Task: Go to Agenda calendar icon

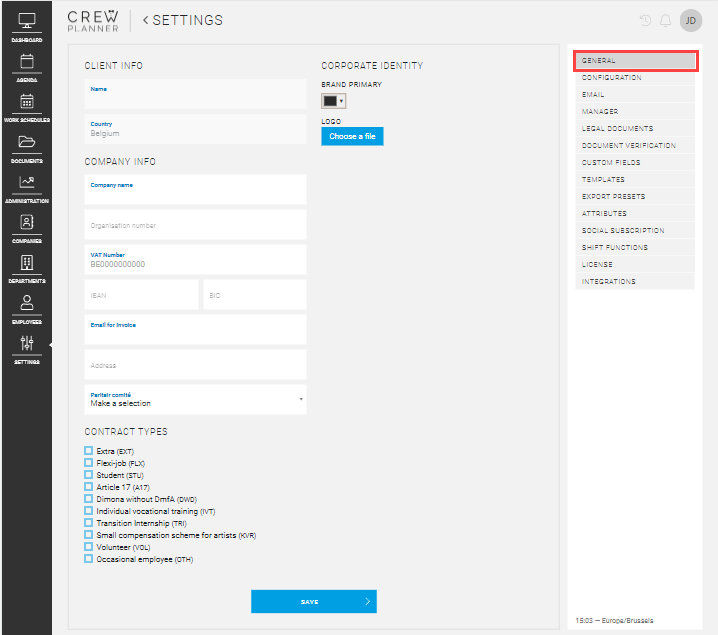Action: tap(27, 61)
